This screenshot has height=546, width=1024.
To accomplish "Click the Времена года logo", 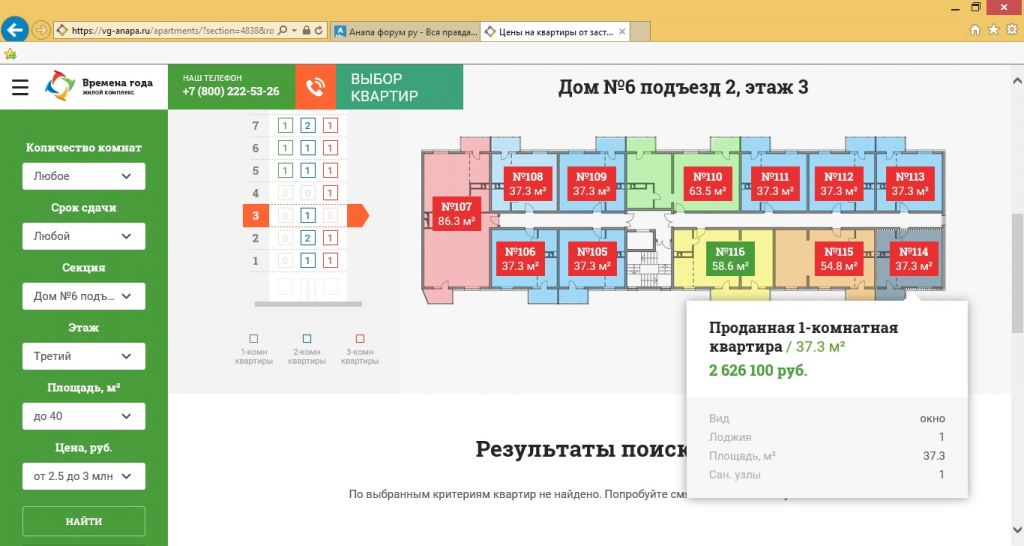I will tap(99, 86).
